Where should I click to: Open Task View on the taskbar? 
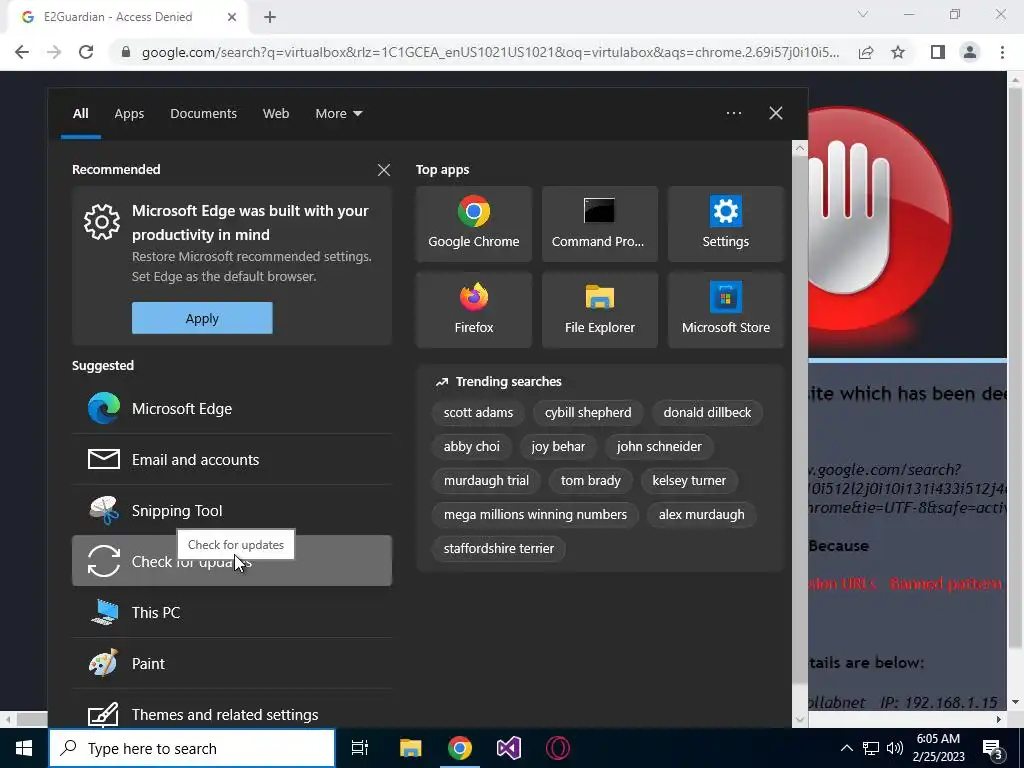(x=360, y=748)
